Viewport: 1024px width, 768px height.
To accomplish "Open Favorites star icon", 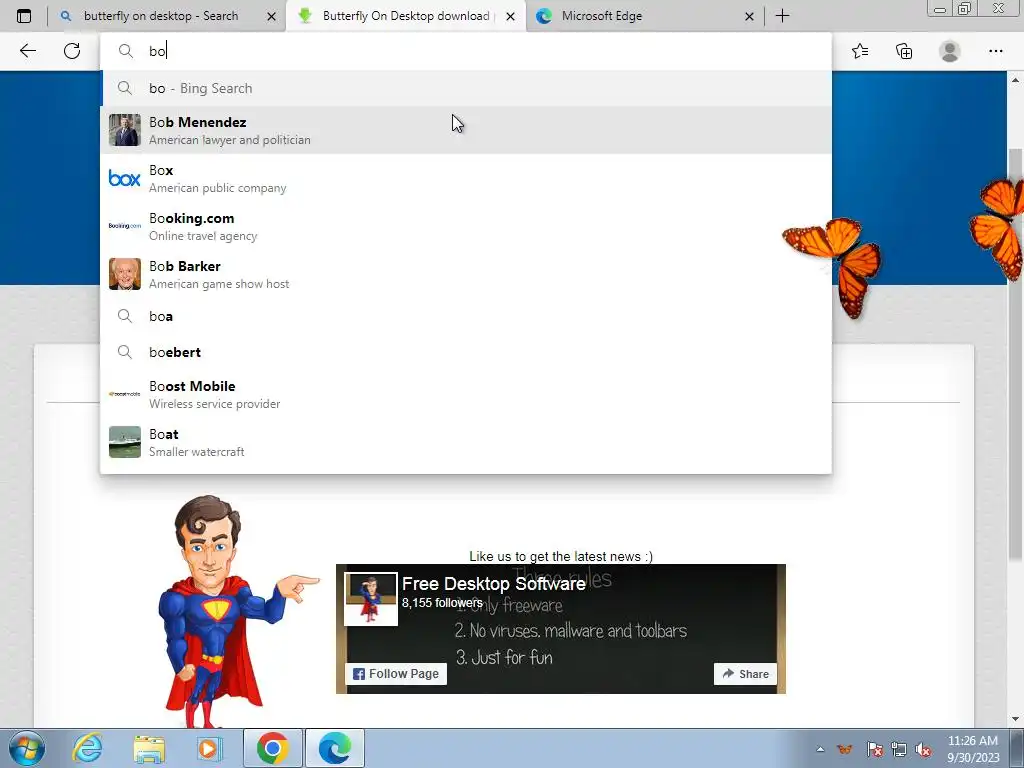I will pos(860,51).
